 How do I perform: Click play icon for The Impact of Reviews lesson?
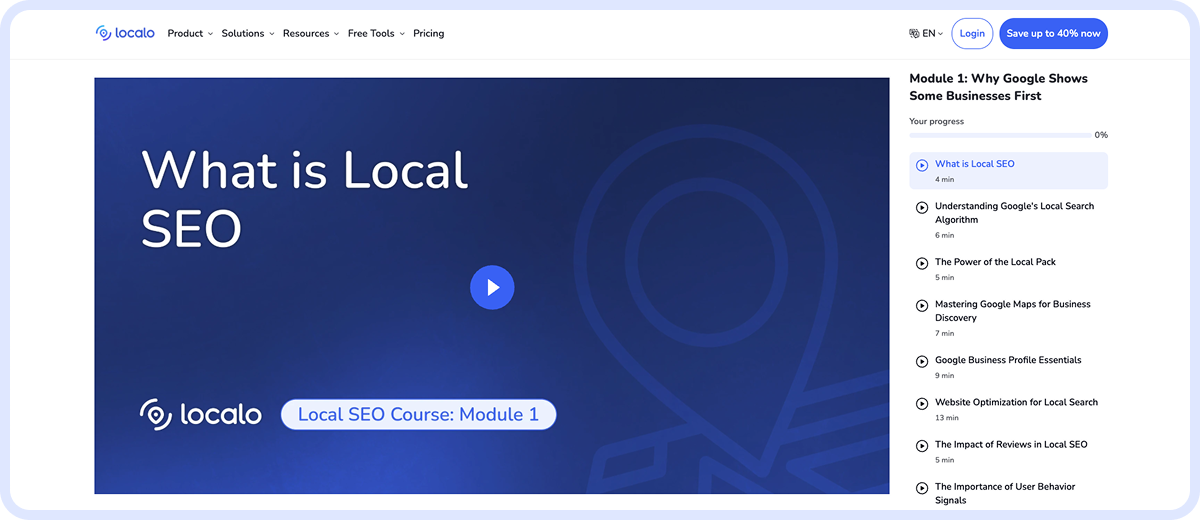922,445
